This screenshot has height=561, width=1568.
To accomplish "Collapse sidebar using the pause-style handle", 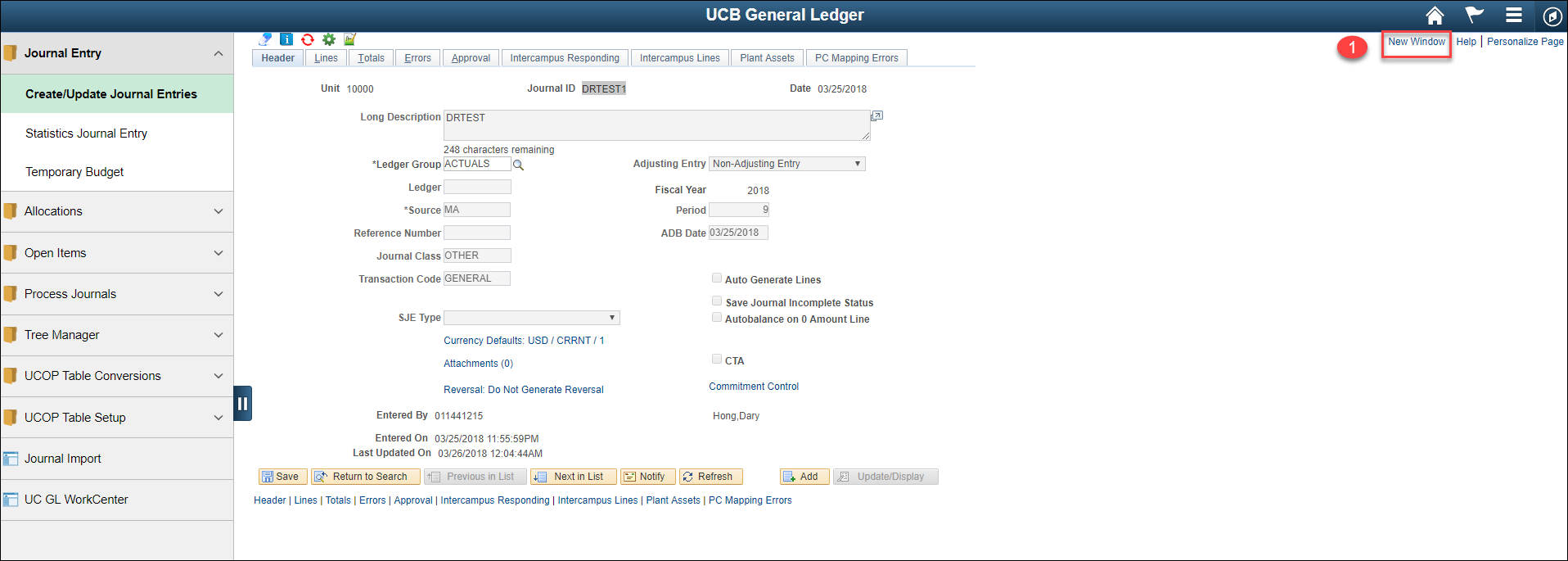I will point(242,403).
